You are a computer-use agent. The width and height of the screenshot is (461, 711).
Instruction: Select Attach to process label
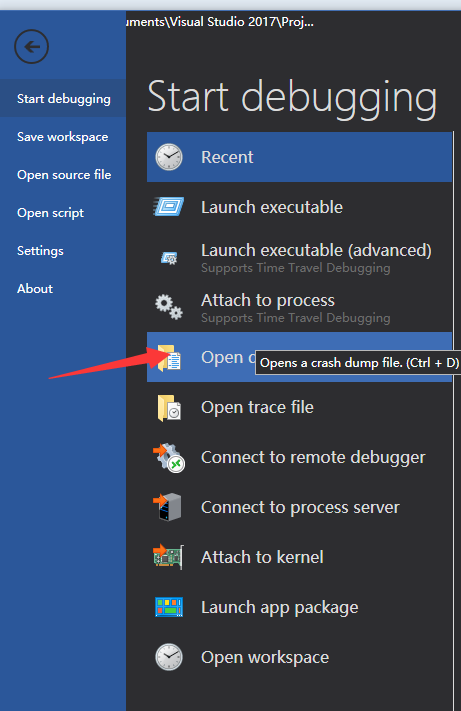coord(268,300)
